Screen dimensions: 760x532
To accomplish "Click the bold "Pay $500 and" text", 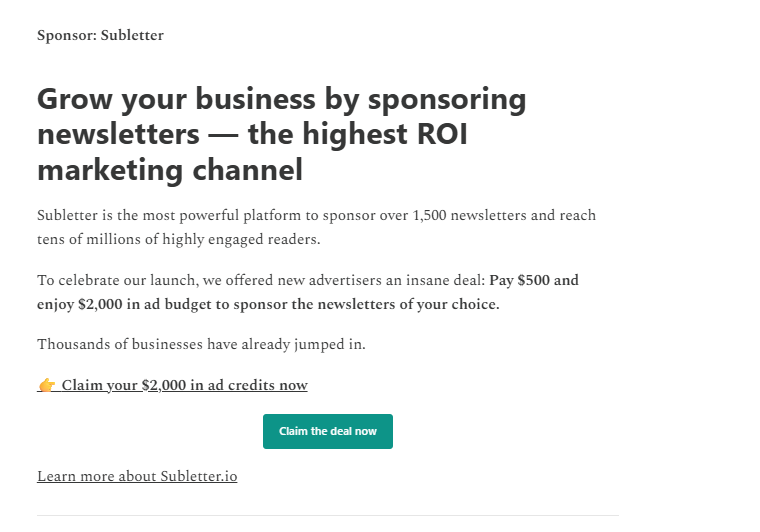I will 534,280.
